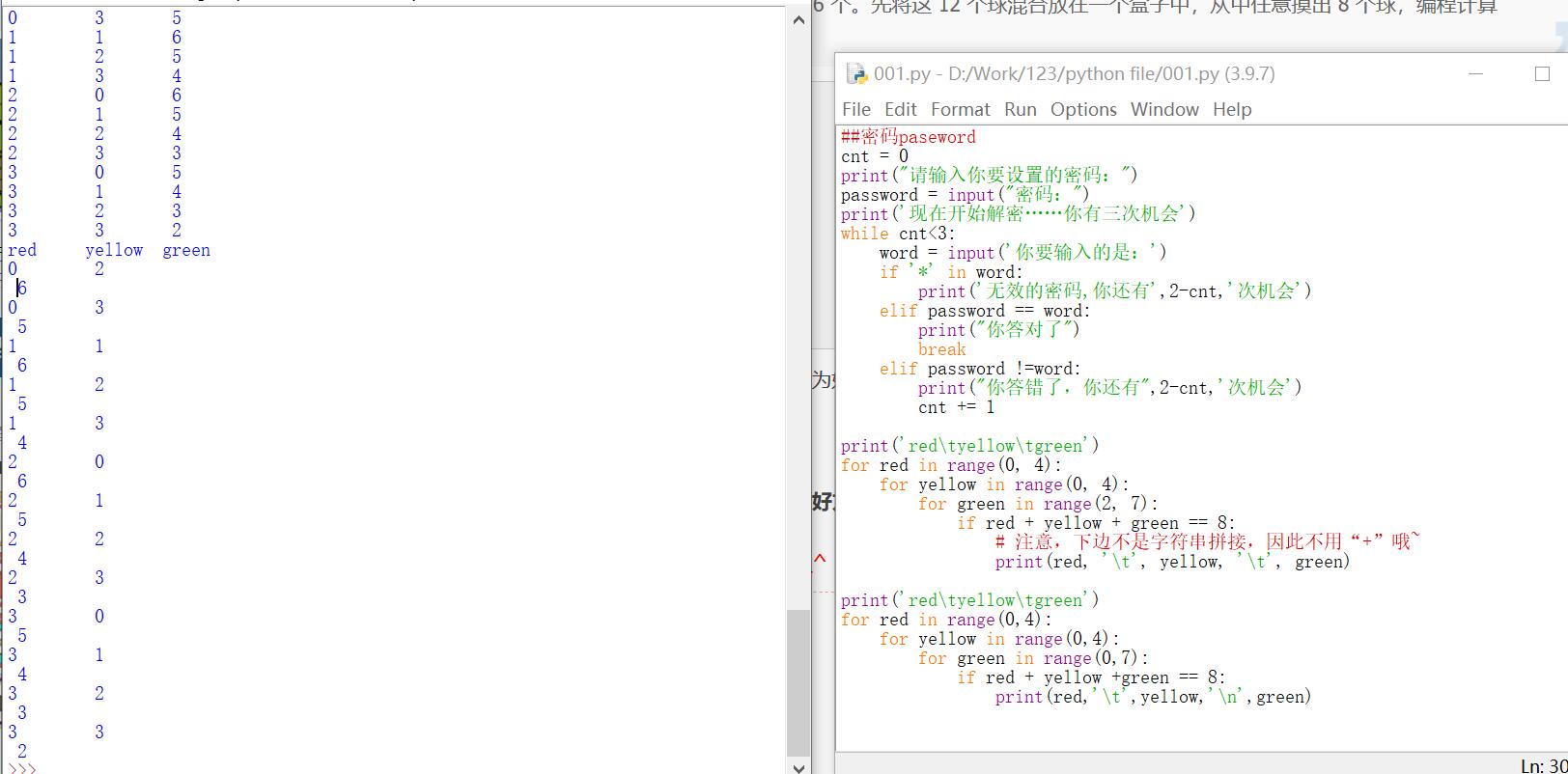The height and width of the screenshot is (774, 1568).
Task: Click the line 'word = input('你要输入的是：')'
Action: click(x=1023, y=253)
